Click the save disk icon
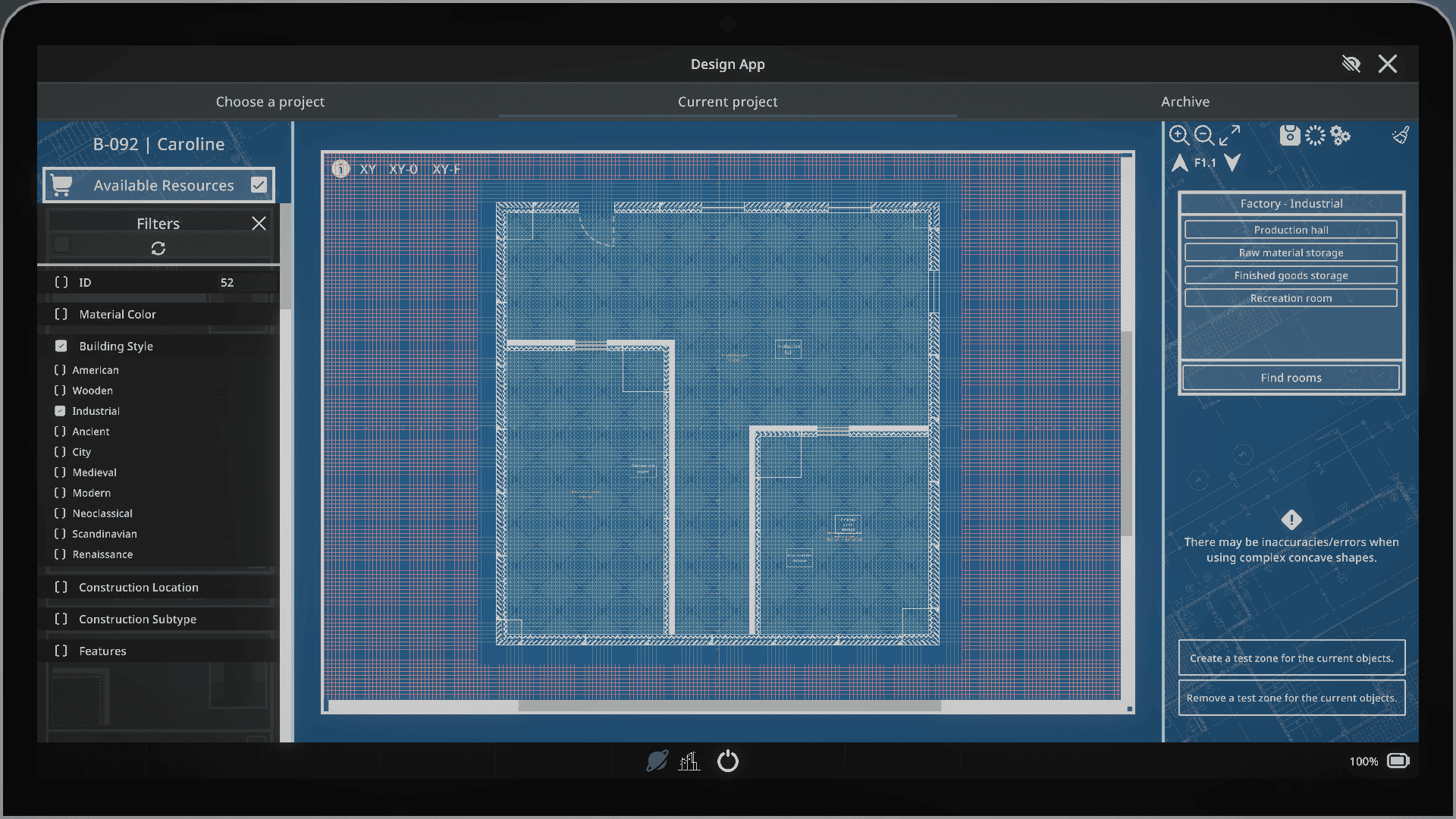 coord(1290,136)
